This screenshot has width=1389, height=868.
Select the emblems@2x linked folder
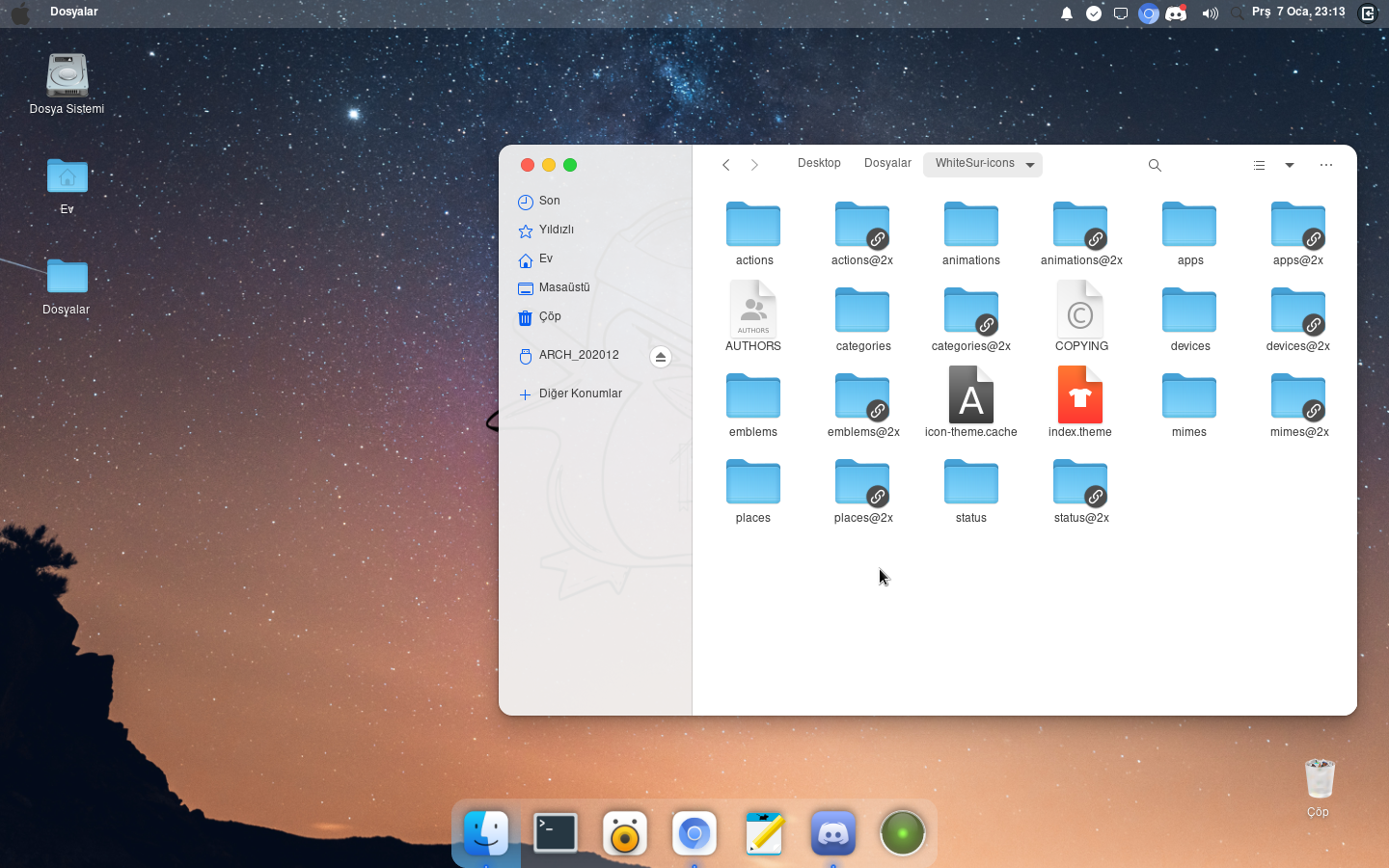point(862,397)
